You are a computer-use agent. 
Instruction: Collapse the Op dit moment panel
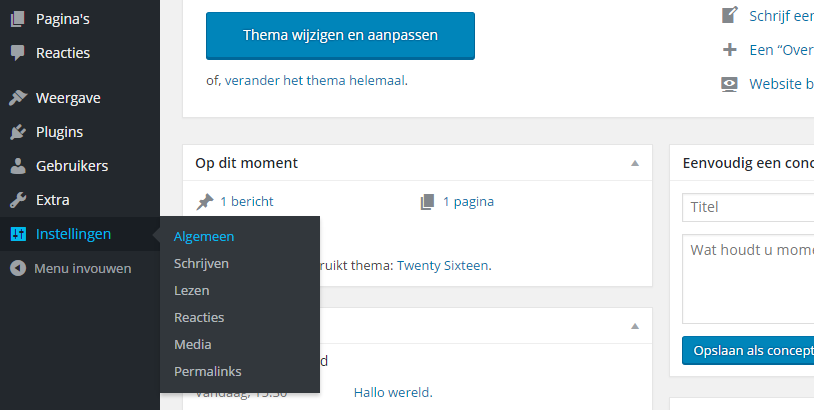click(635, 163)
